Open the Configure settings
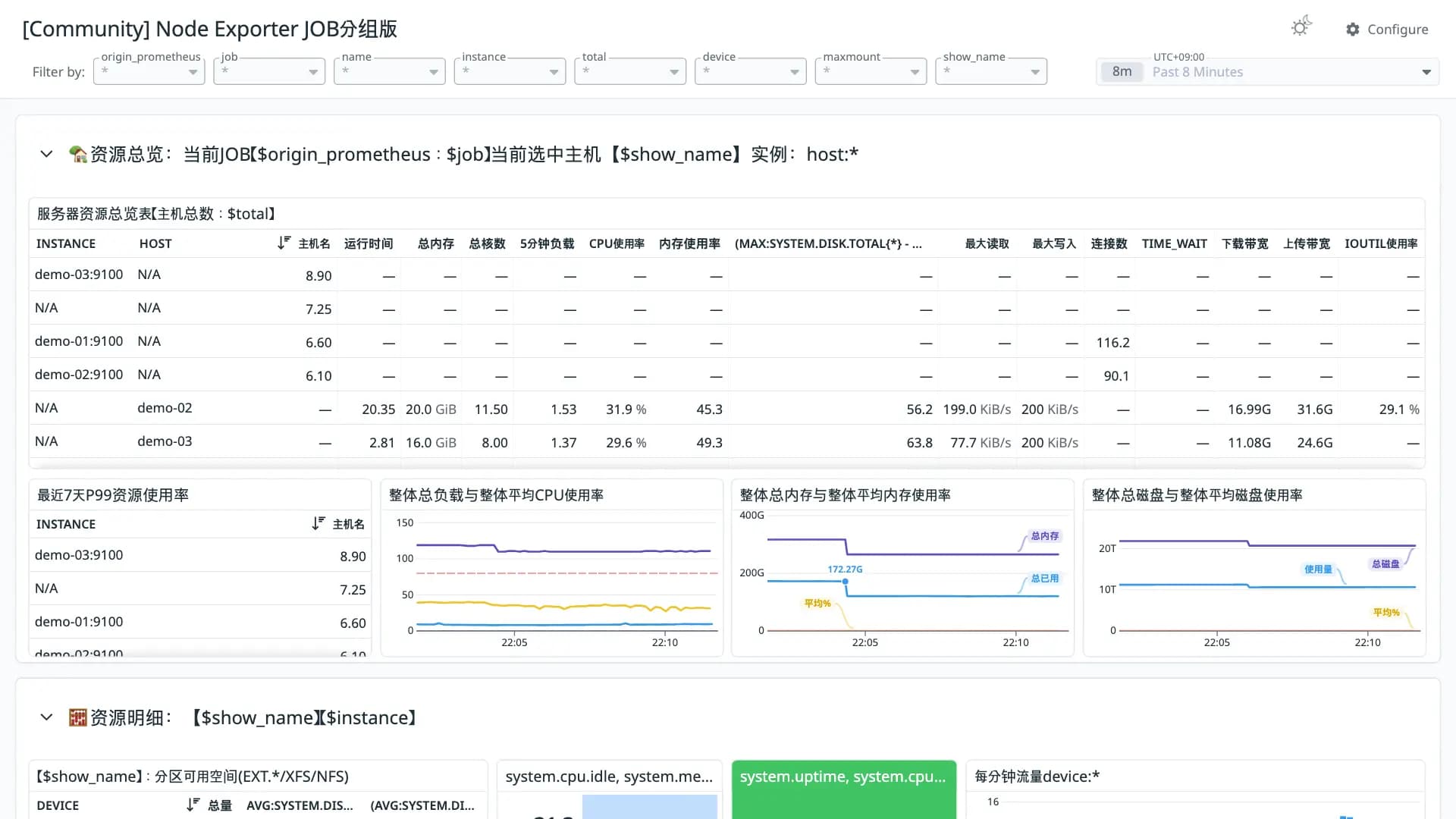The width and height of the screenshot is (1456, 819). click(1387, 29)
